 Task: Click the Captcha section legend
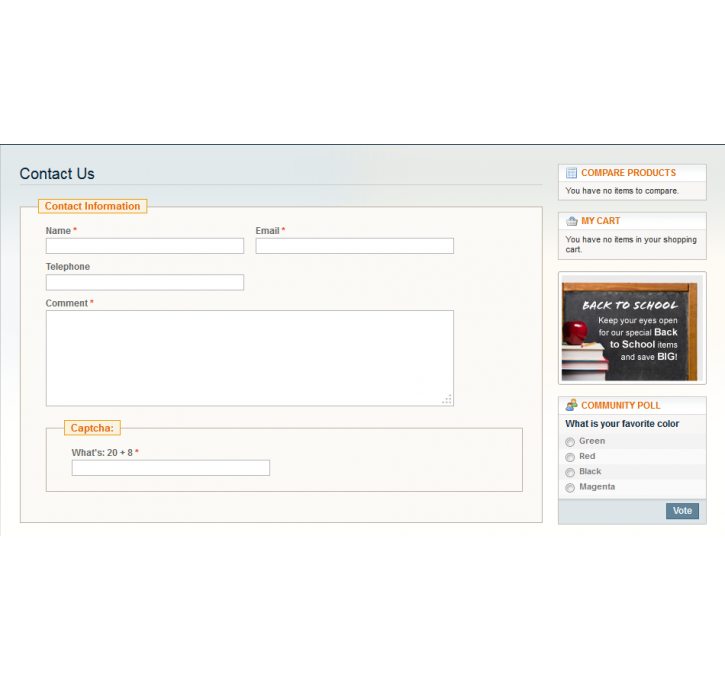click(92, 428)
